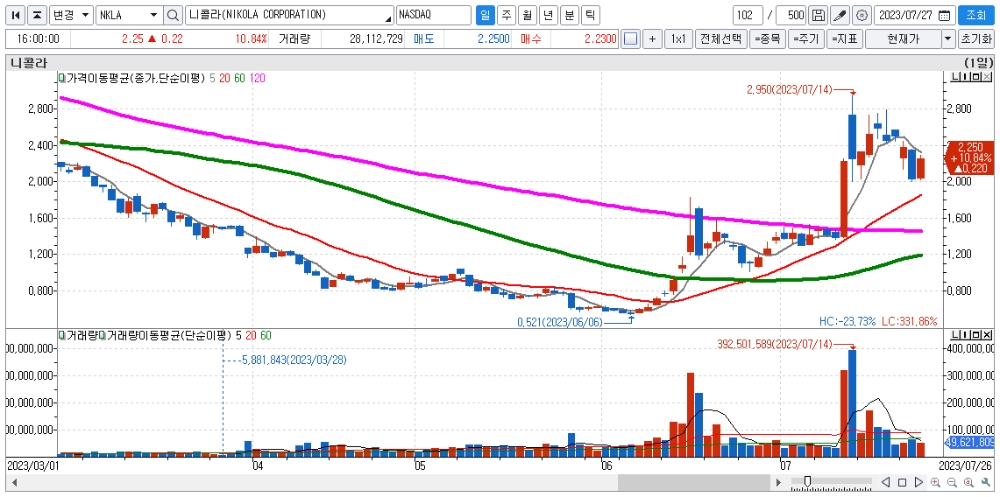Click the play-backward triangle at the bottom
Screen dimensions: 1000x497
(x=886, y=482)
